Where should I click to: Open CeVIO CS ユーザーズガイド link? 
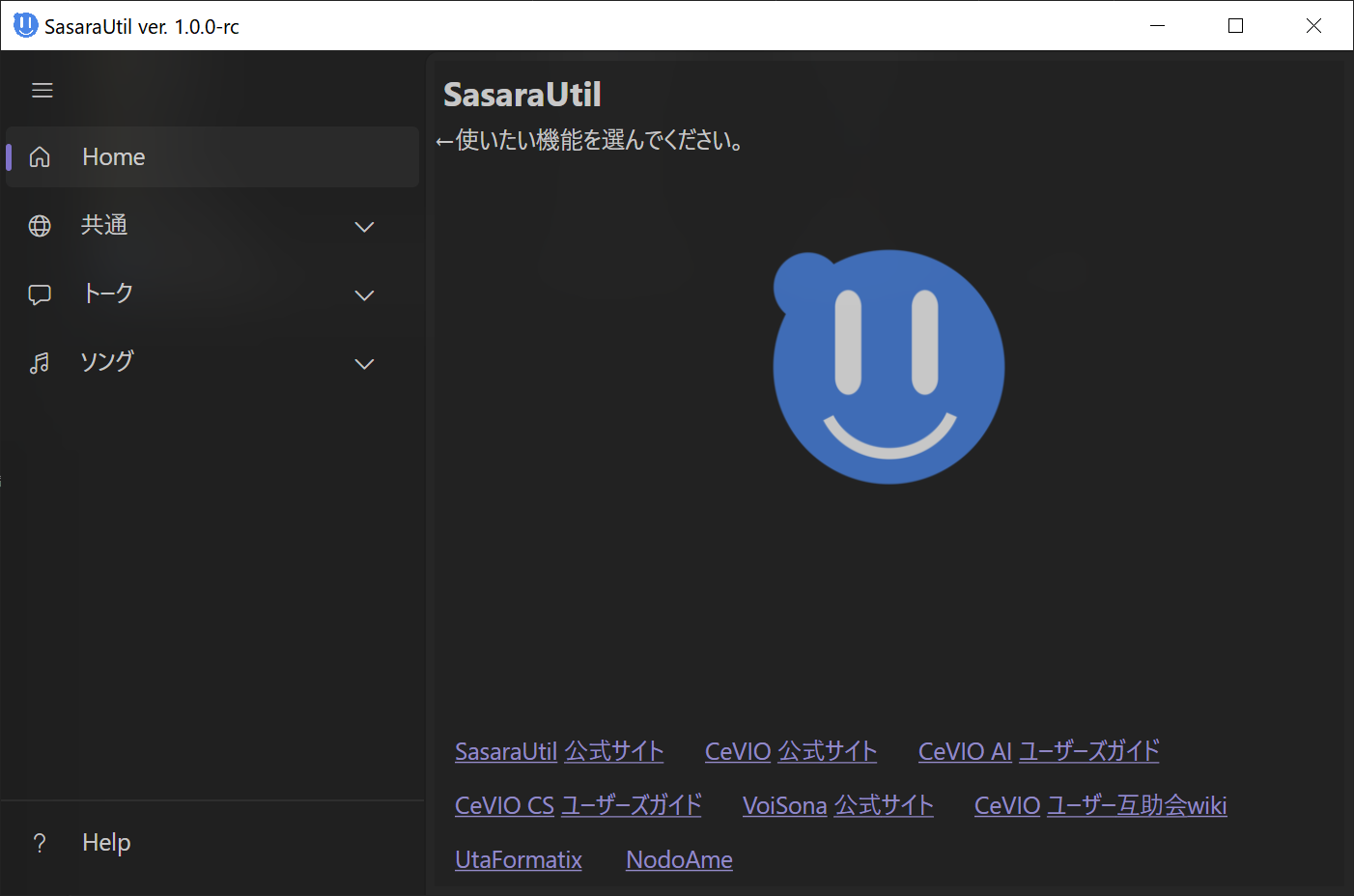tap(578, 805)
